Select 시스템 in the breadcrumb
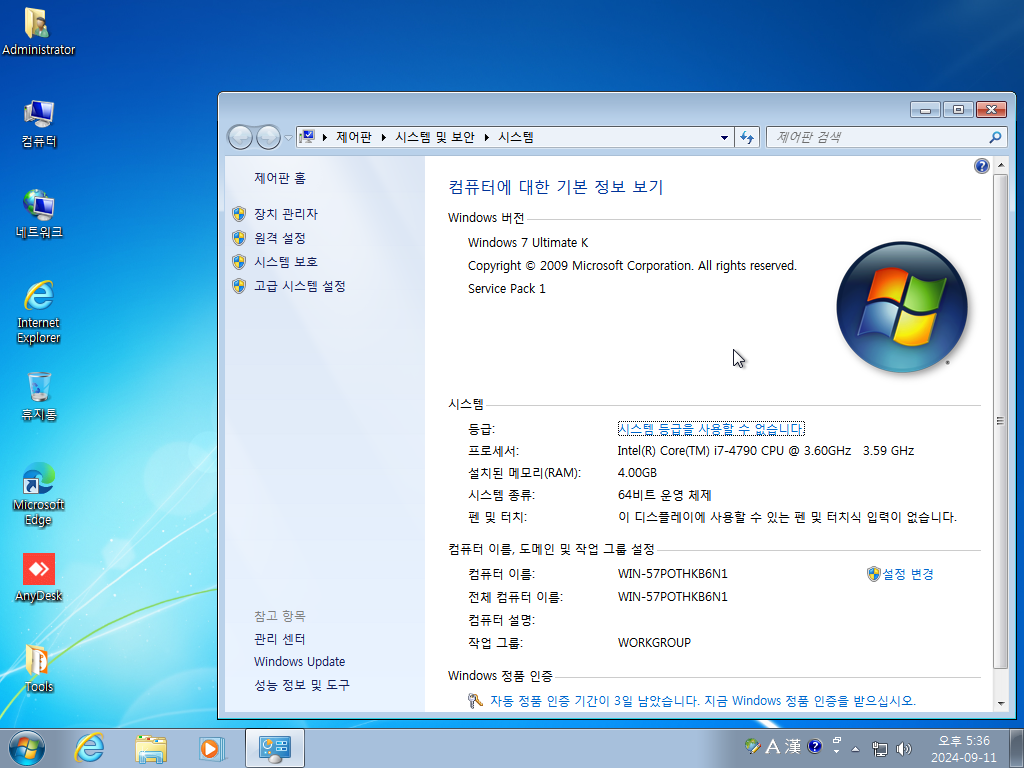 click(x=516, y=137)
